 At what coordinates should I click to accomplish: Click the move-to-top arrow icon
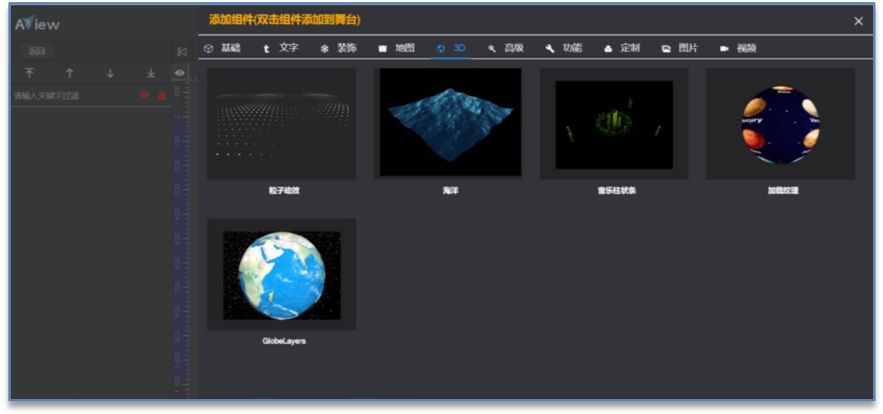(x=29, y=73)
